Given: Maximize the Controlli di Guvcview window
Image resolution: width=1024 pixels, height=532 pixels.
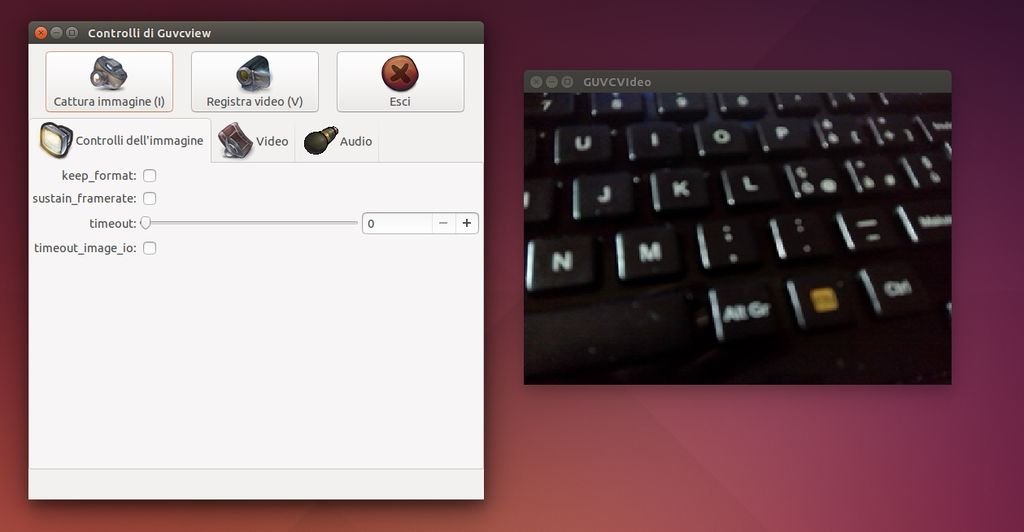Looking at the screenshot, I should coord(72,33).
